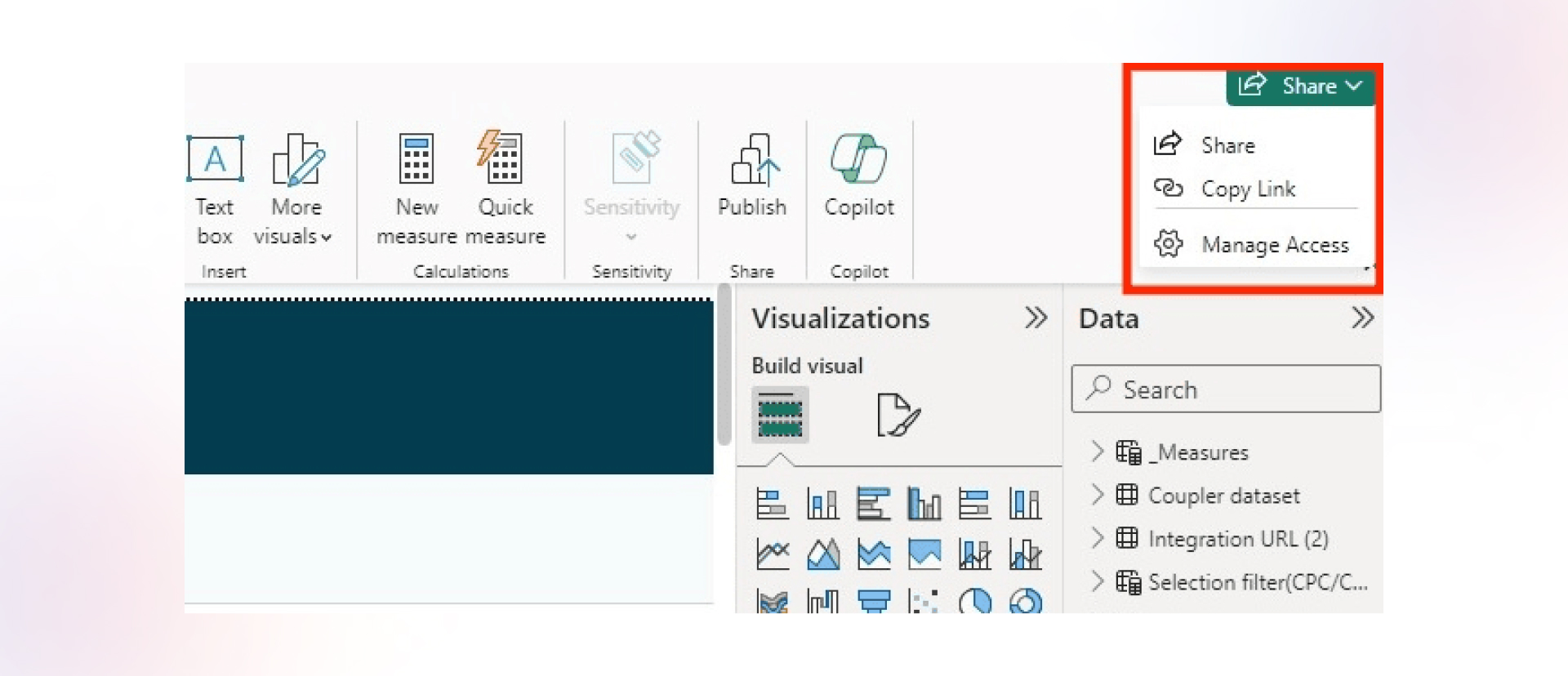1568x676 pixels.
Task: Select the Build visual tab icon
Action: coord(780,415)
